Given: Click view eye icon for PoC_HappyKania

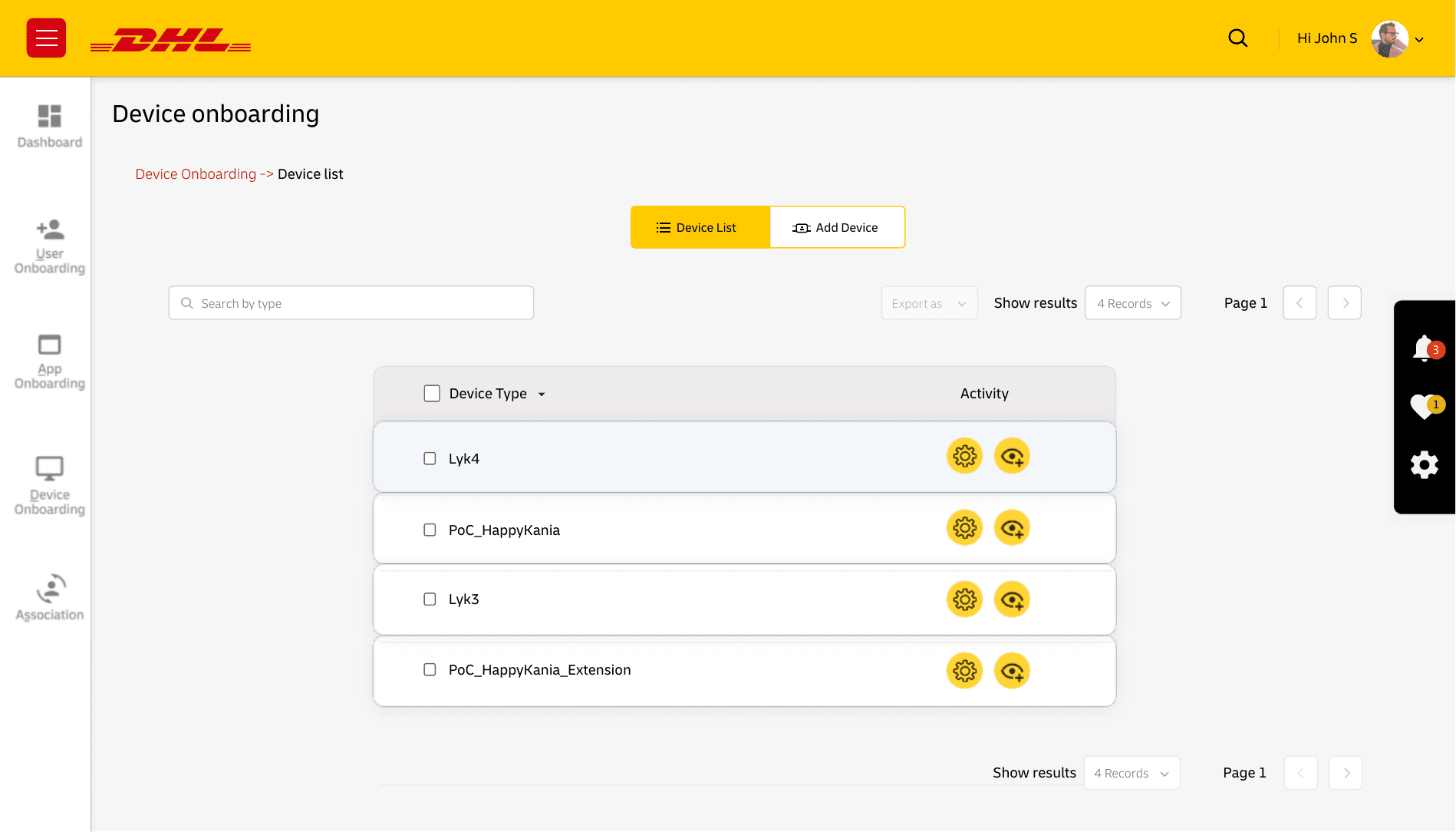Looking at the screenshot, I should point(1012,528).
